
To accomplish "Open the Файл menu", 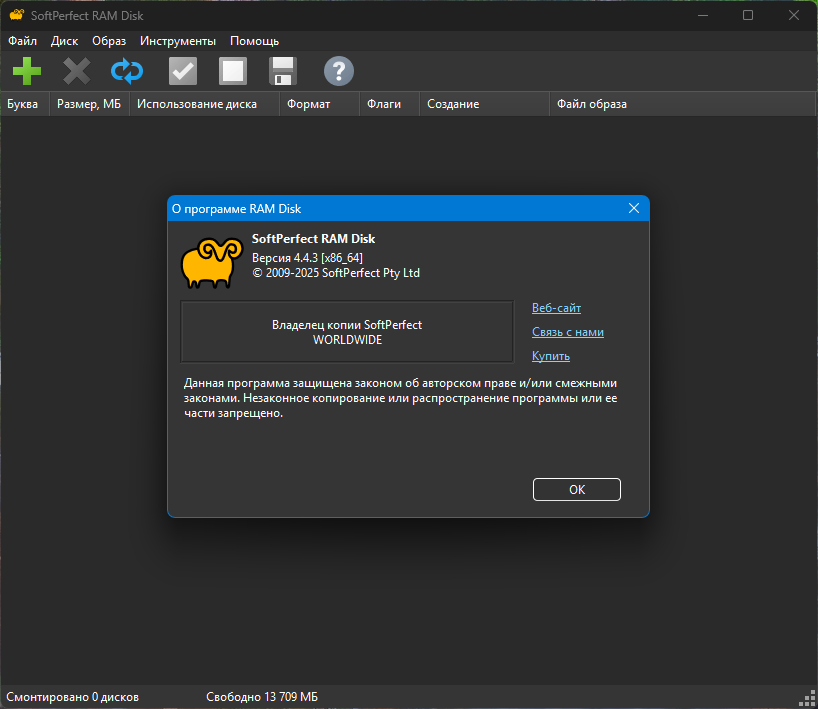I will click(x=22, y=41).
